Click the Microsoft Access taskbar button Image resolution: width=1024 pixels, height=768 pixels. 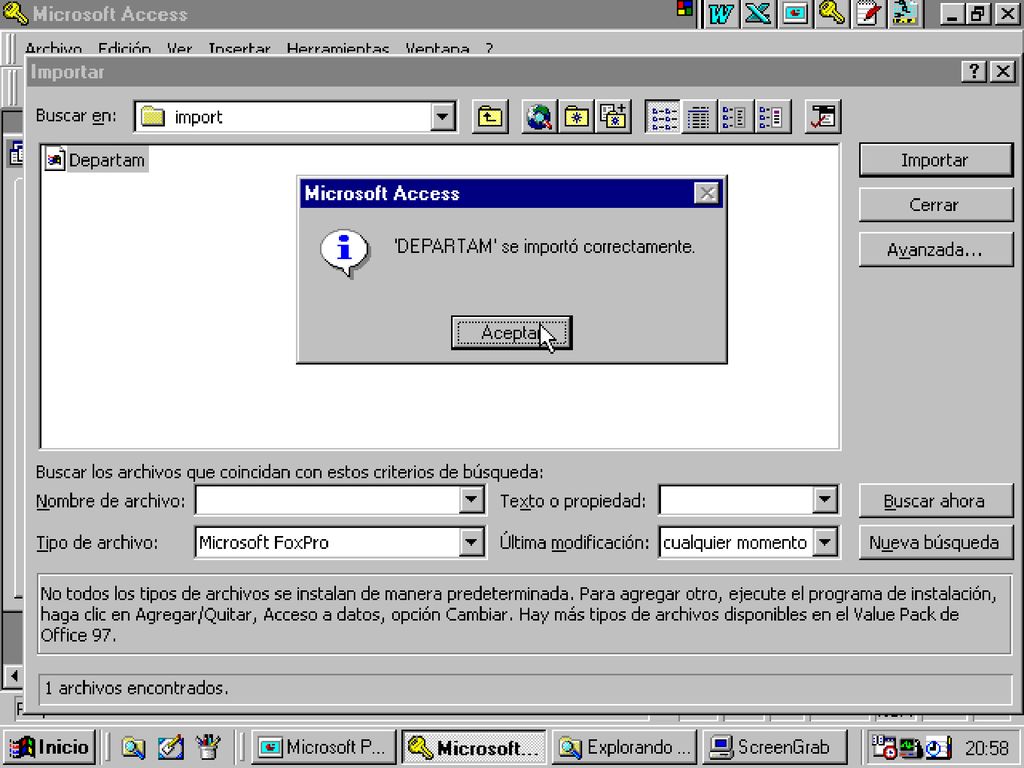click(x=474, y=747)
